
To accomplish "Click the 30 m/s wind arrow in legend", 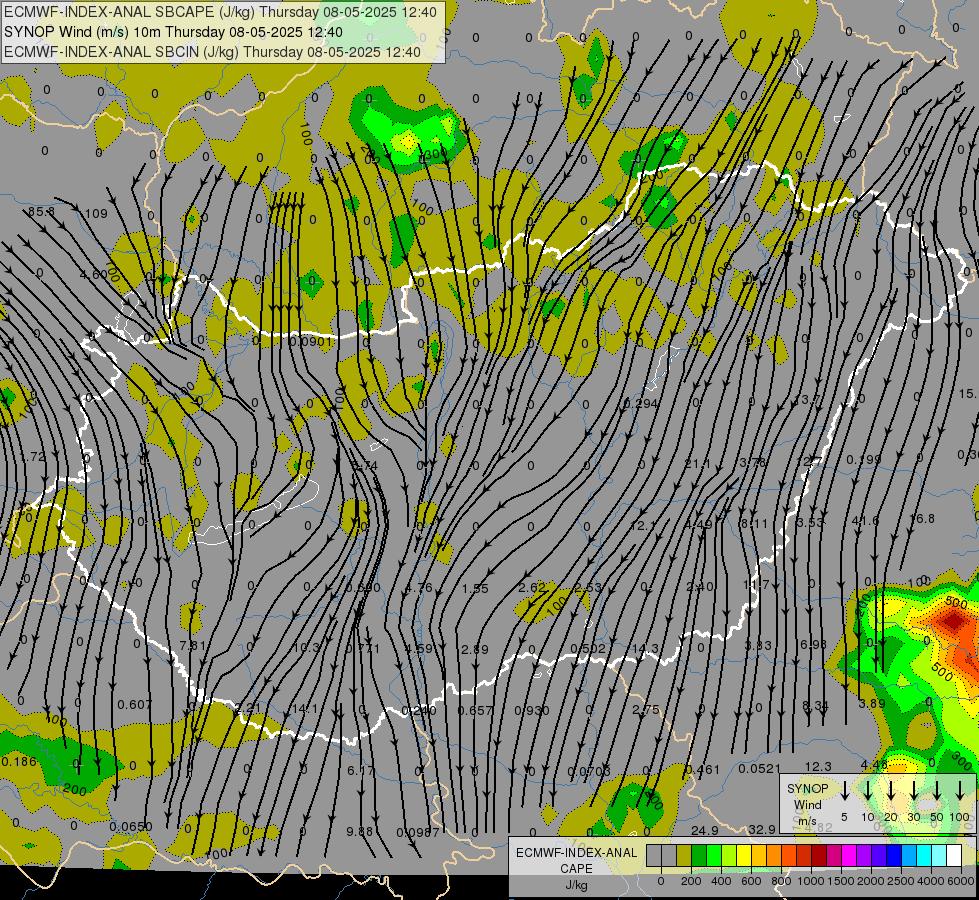I will click(x=914, y=791).
